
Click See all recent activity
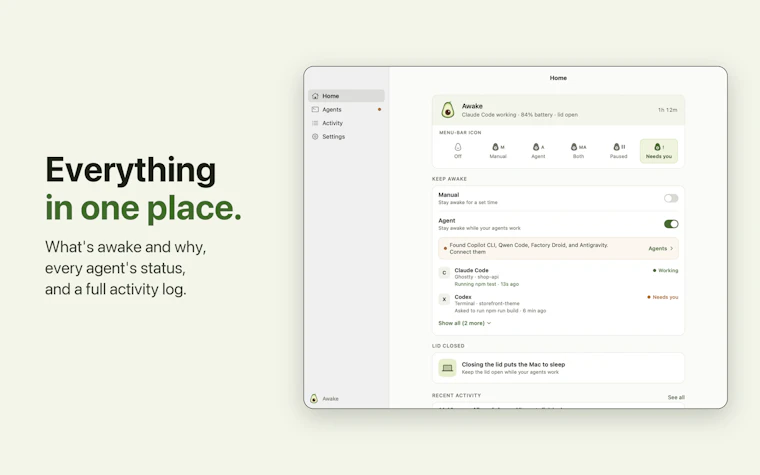676,397
